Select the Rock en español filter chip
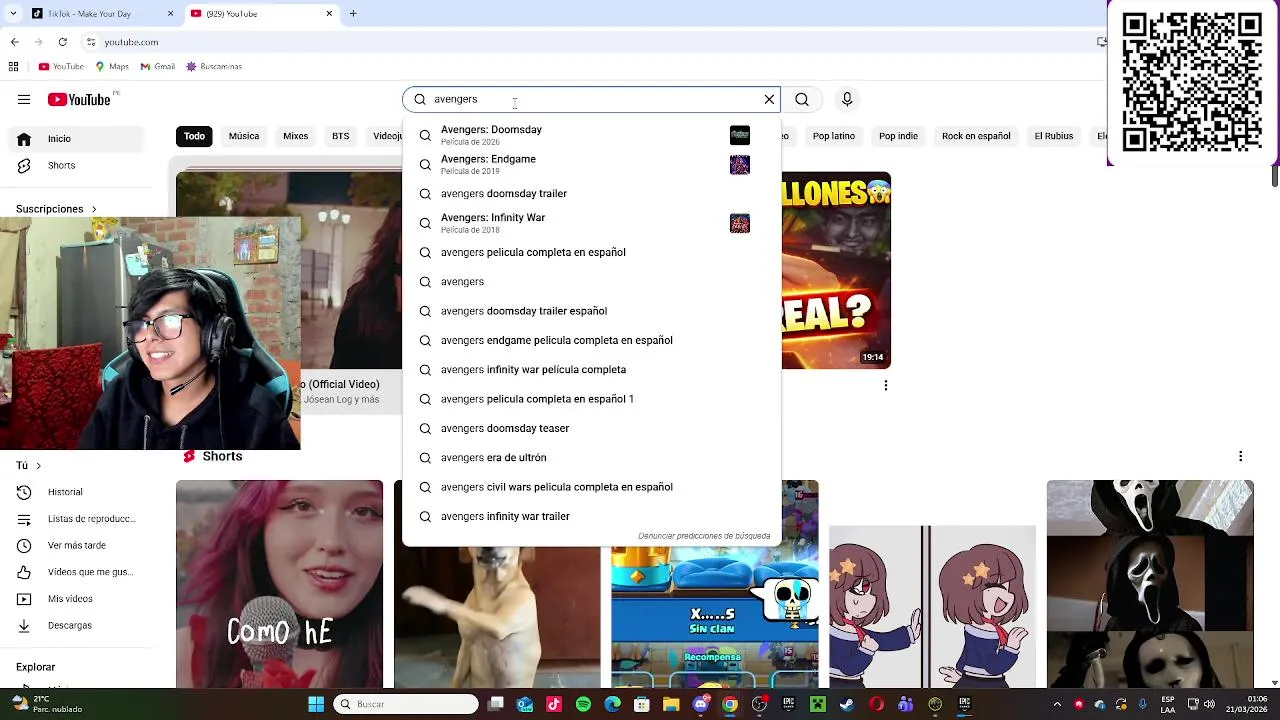1280x720 pixels. [x=976, y=136]
